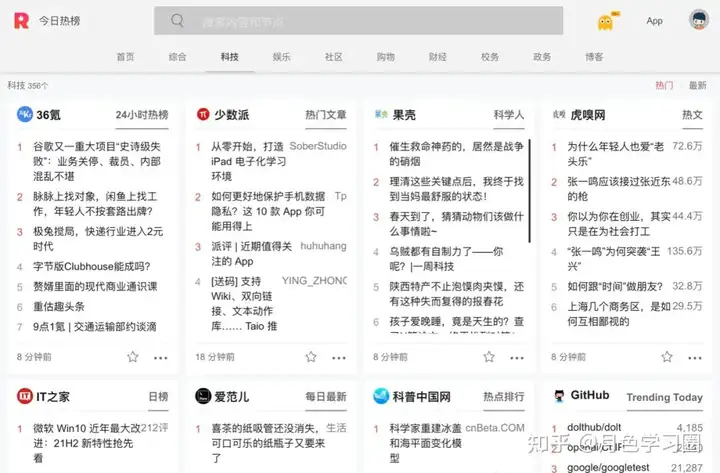Open article 派评 | 近期值得关注的 App

251,254
